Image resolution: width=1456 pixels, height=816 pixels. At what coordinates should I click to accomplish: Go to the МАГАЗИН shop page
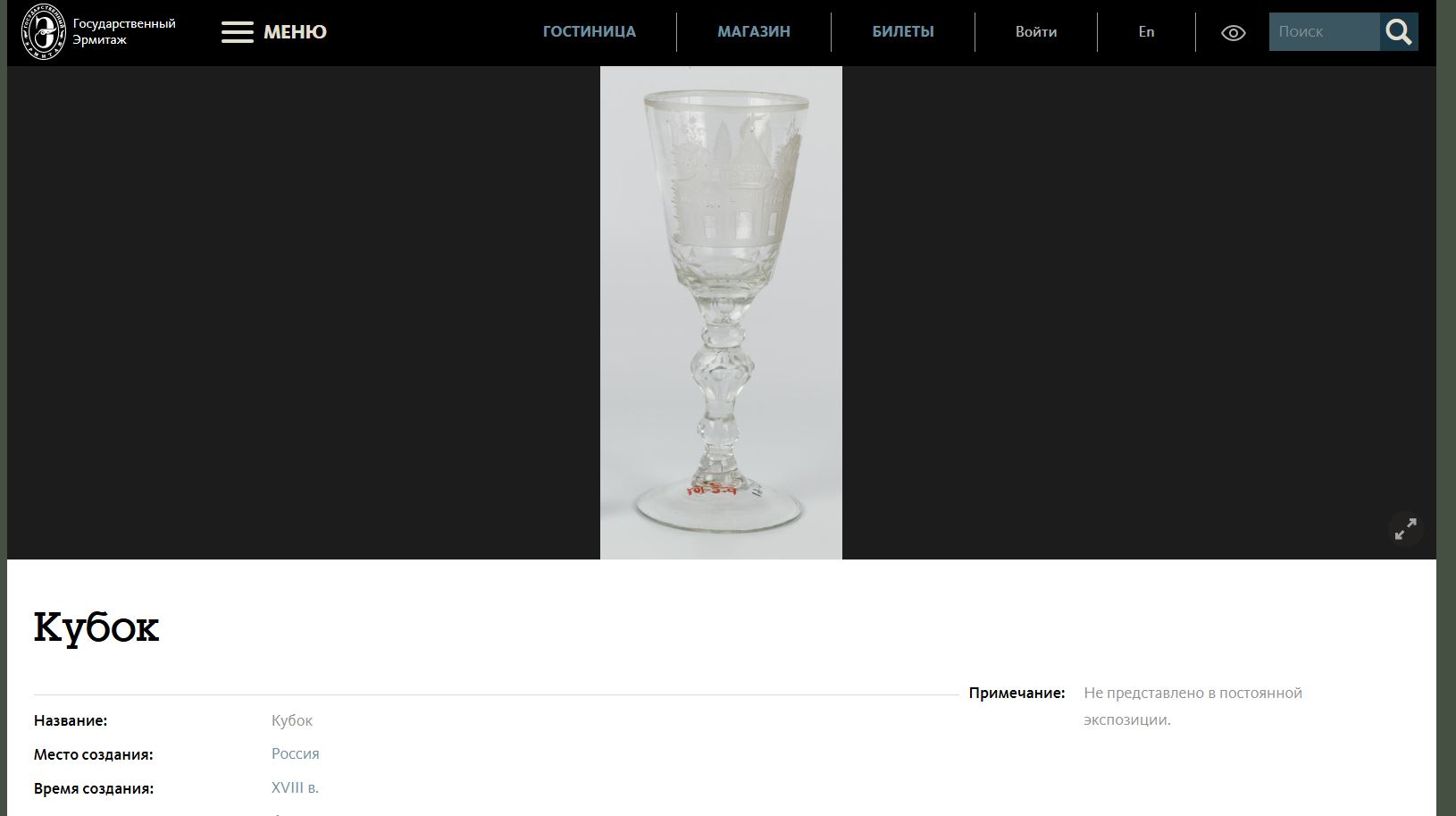click(x=754, y=31)
